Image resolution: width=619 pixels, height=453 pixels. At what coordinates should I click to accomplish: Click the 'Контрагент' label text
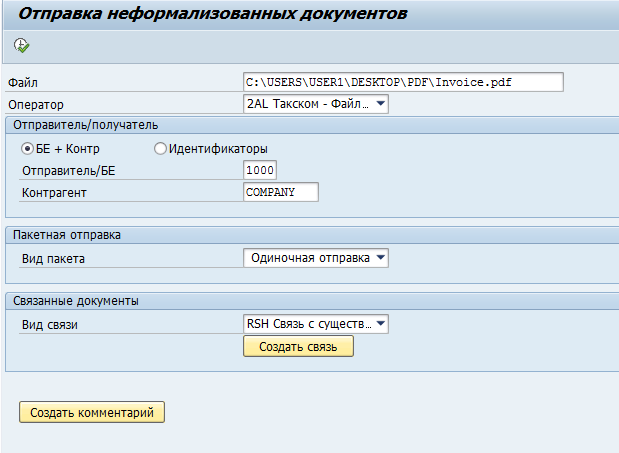(x=55, y=192)
